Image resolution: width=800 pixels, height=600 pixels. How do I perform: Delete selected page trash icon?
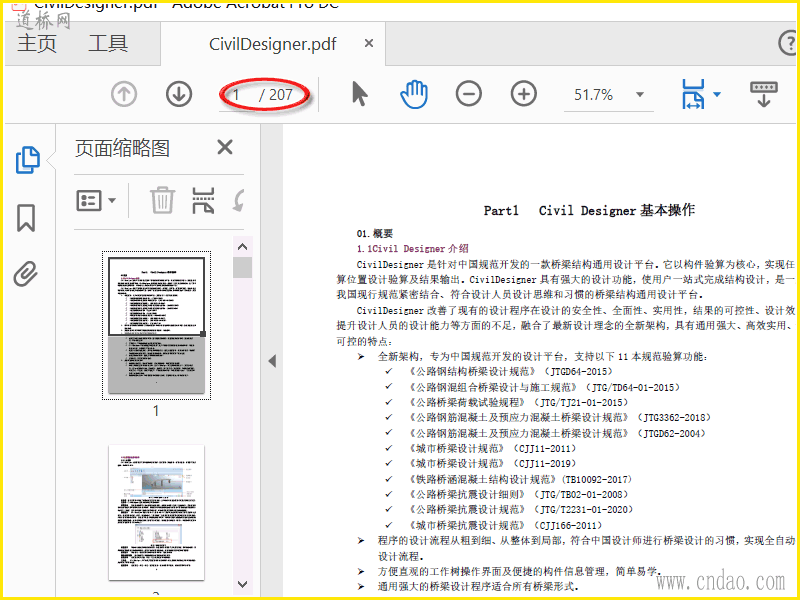(x=162, y=200)
